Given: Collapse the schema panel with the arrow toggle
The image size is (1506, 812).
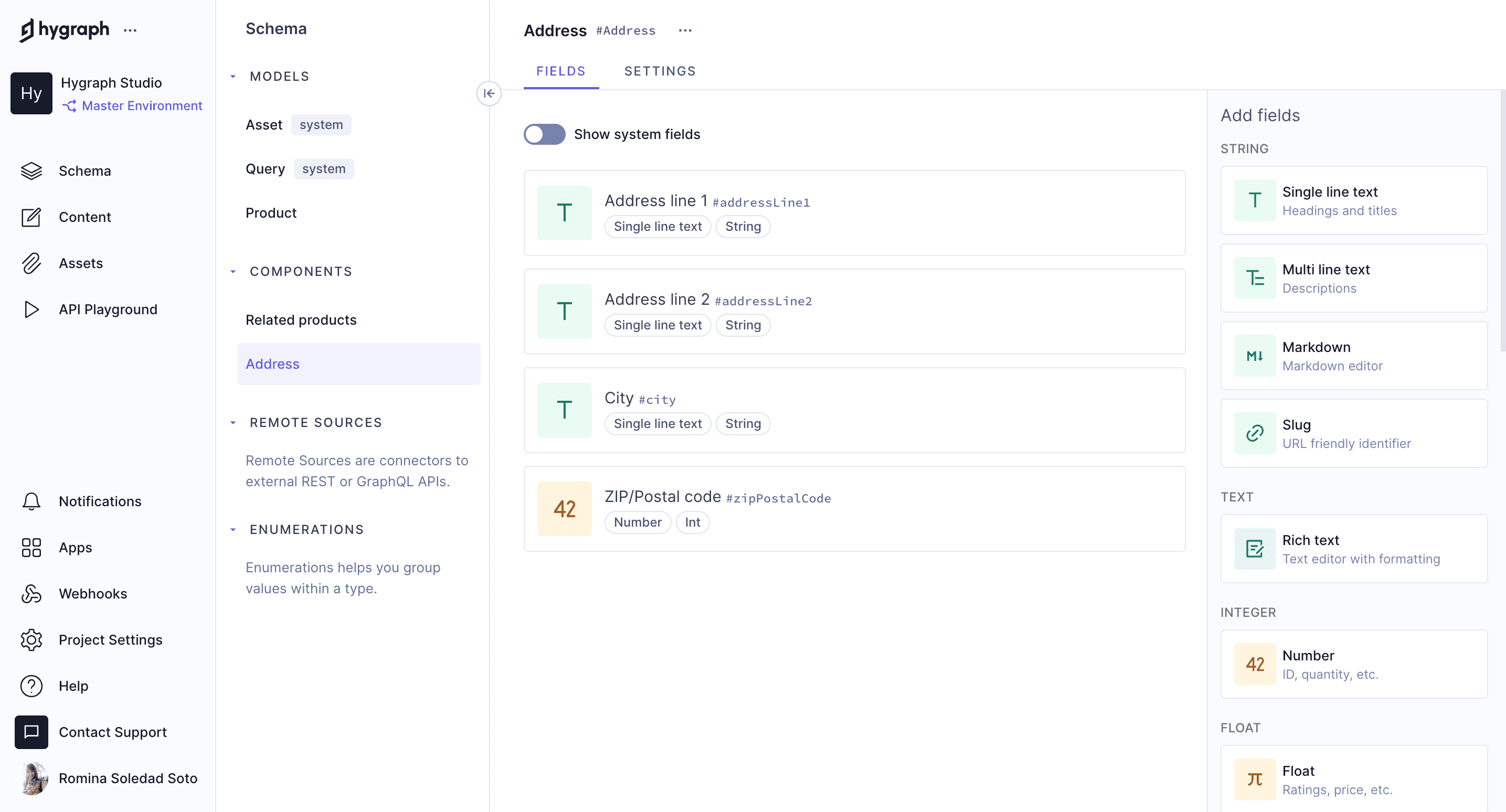Looking at the screenshot, I should (490, 93).
